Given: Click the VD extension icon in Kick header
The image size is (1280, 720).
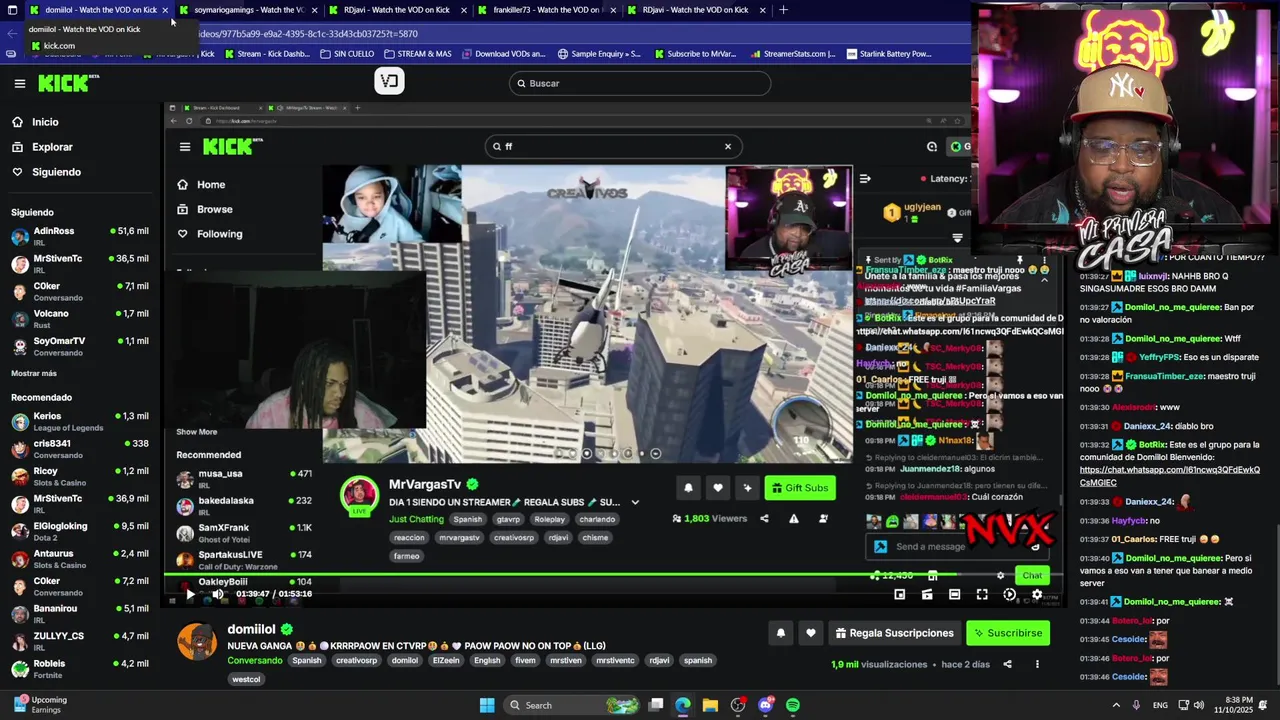Looking at the screenshot, I should point(389,82).
